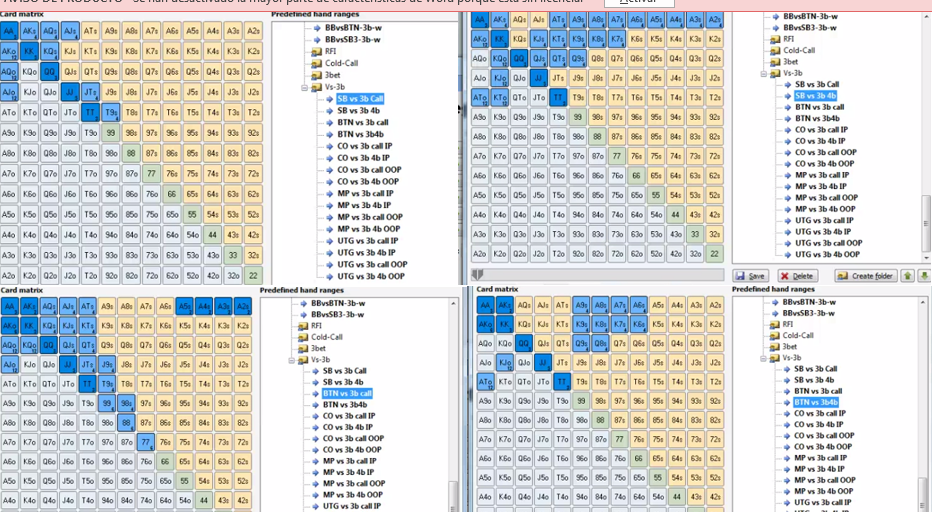Click the Create folder button
This screenshot has width=932, height=513.
866,276
